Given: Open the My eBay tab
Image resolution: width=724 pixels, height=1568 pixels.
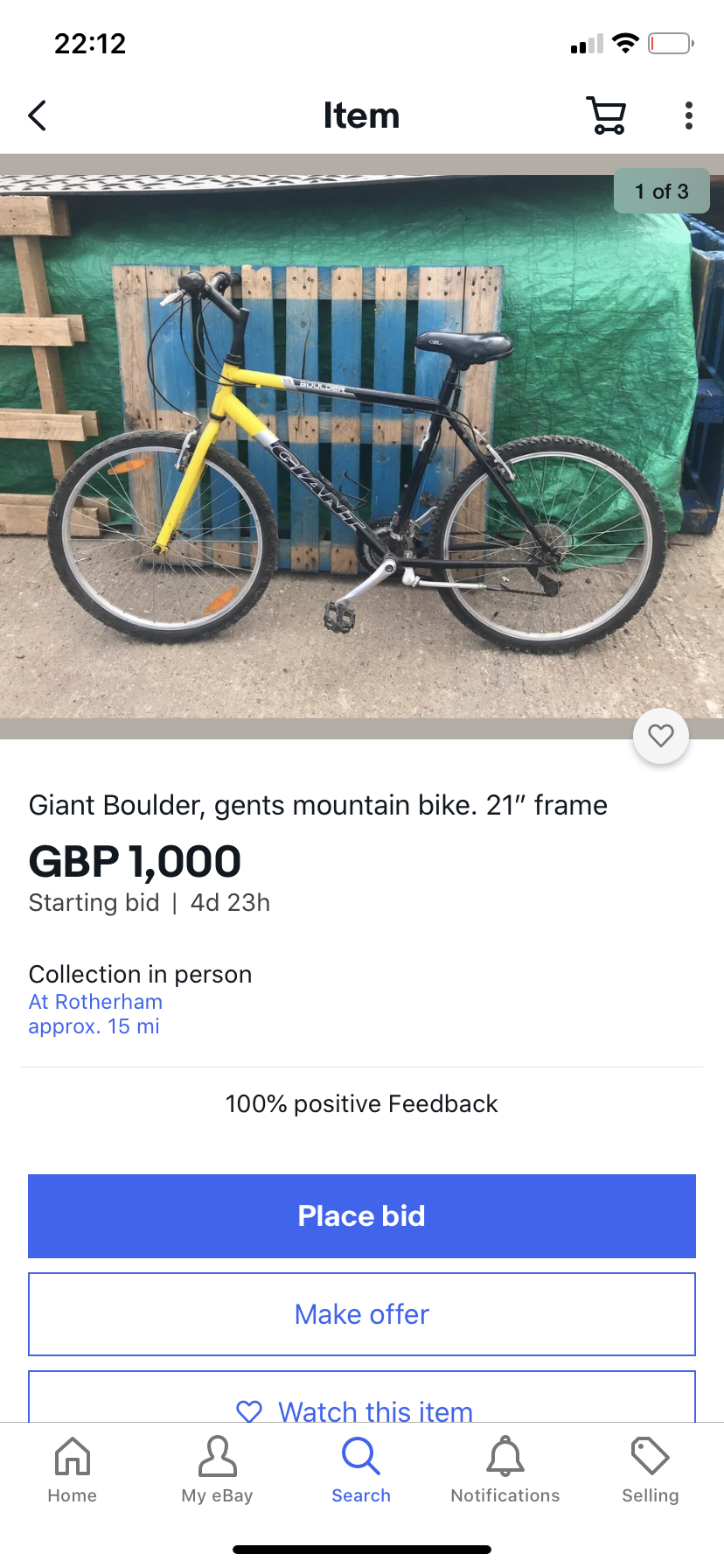Looking at the screenshot, I should (217, 1470).
